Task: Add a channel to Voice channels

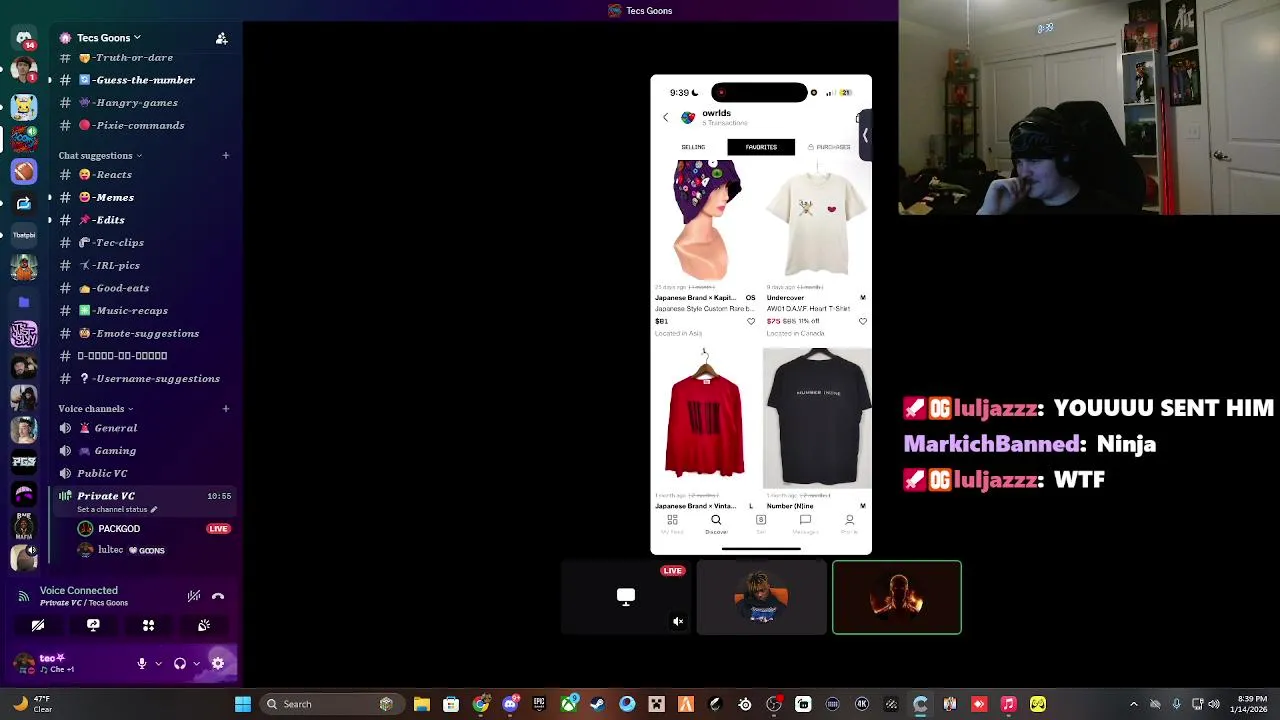Action: pyautogui.click(x=225, y=408)
